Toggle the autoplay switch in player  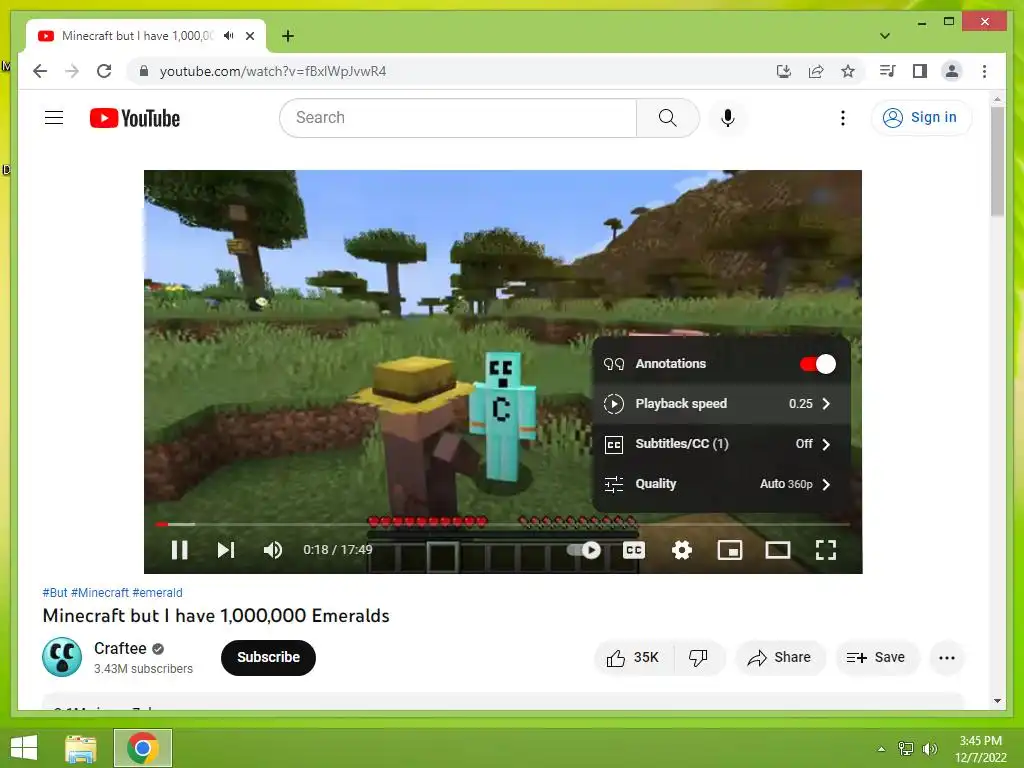[584, 550]
